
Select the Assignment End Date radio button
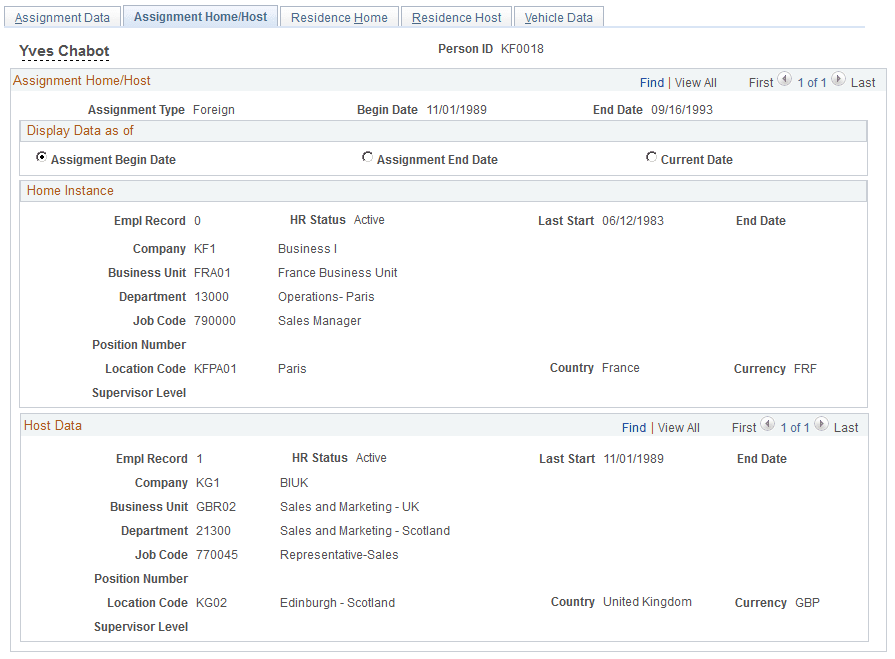[368, 157]
